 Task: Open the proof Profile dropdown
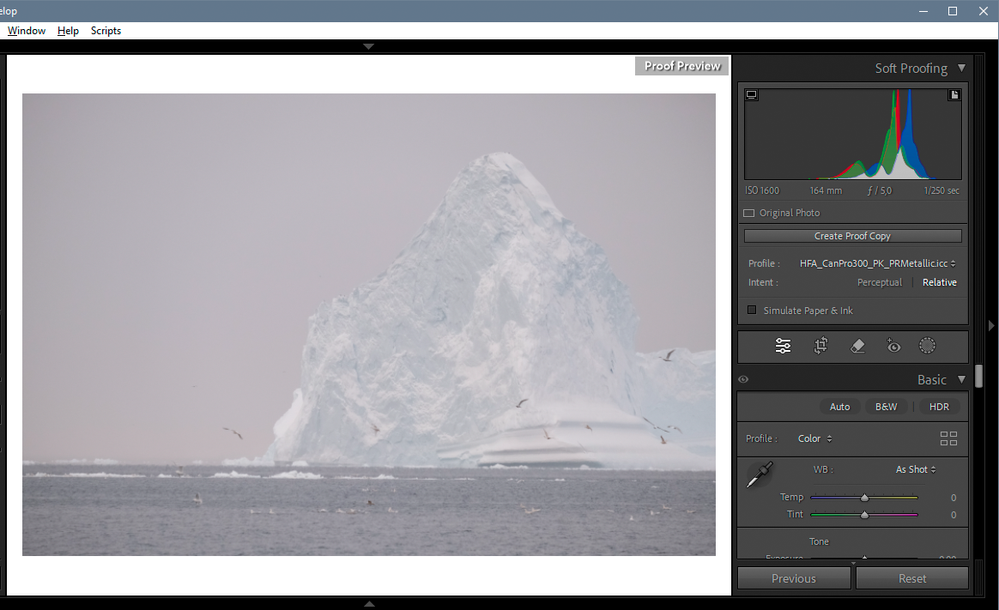point(877,263)
